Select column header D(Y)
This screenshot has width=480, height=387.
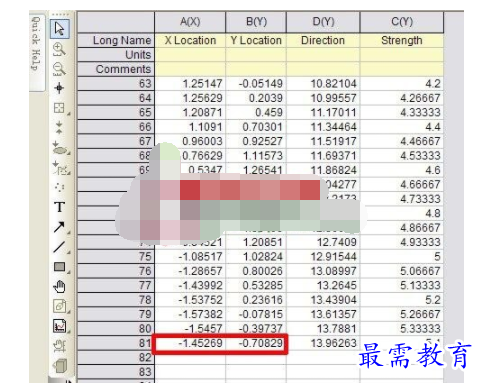point(323,22)
